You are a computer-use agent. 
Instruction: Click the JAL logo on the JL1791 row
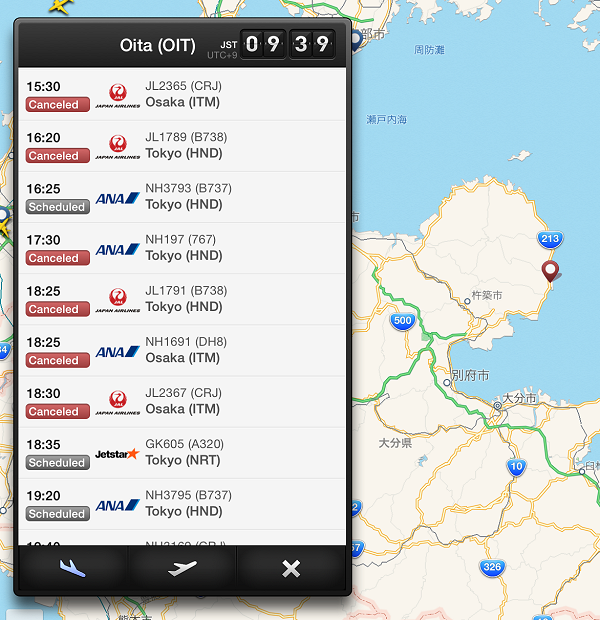pyautogui.click(x=117, y=301)
